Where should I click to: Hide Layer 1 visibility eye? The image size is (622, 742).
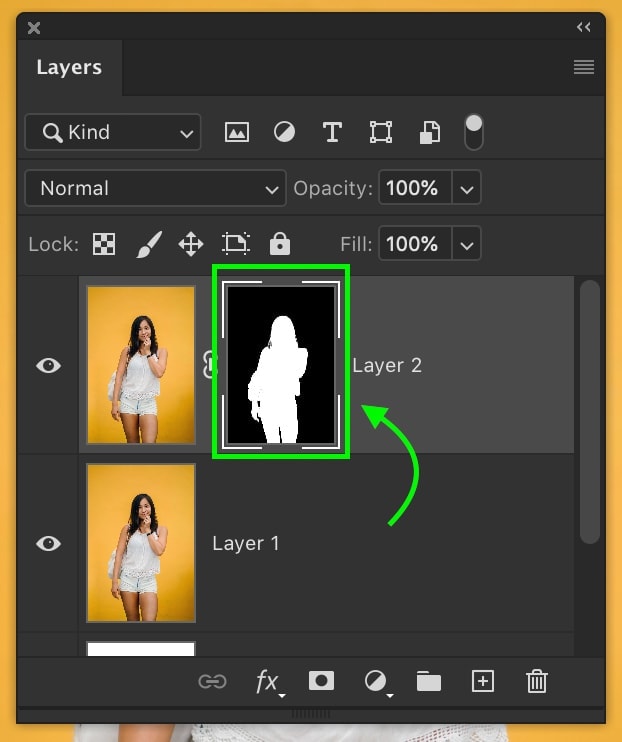pyautogui.click(x=48, y=543)
